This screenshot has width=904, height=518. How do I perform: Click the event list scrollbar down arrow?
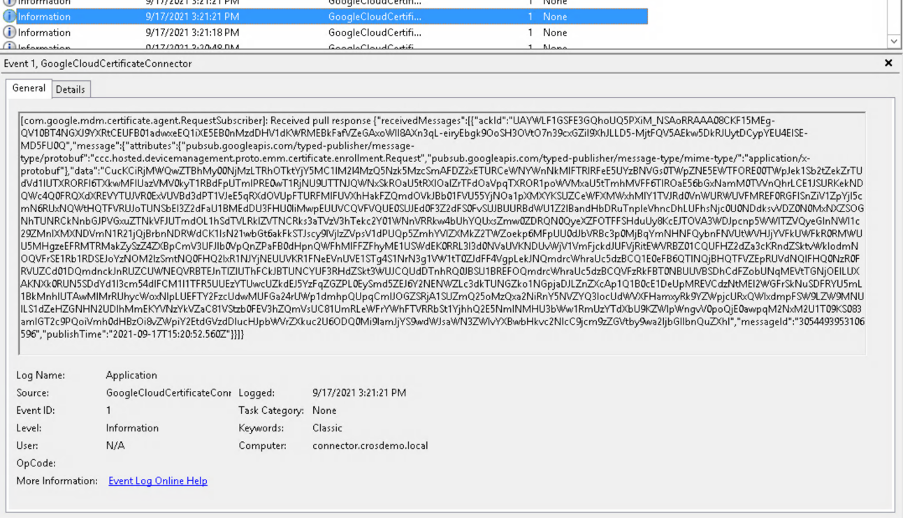(893, 41)
